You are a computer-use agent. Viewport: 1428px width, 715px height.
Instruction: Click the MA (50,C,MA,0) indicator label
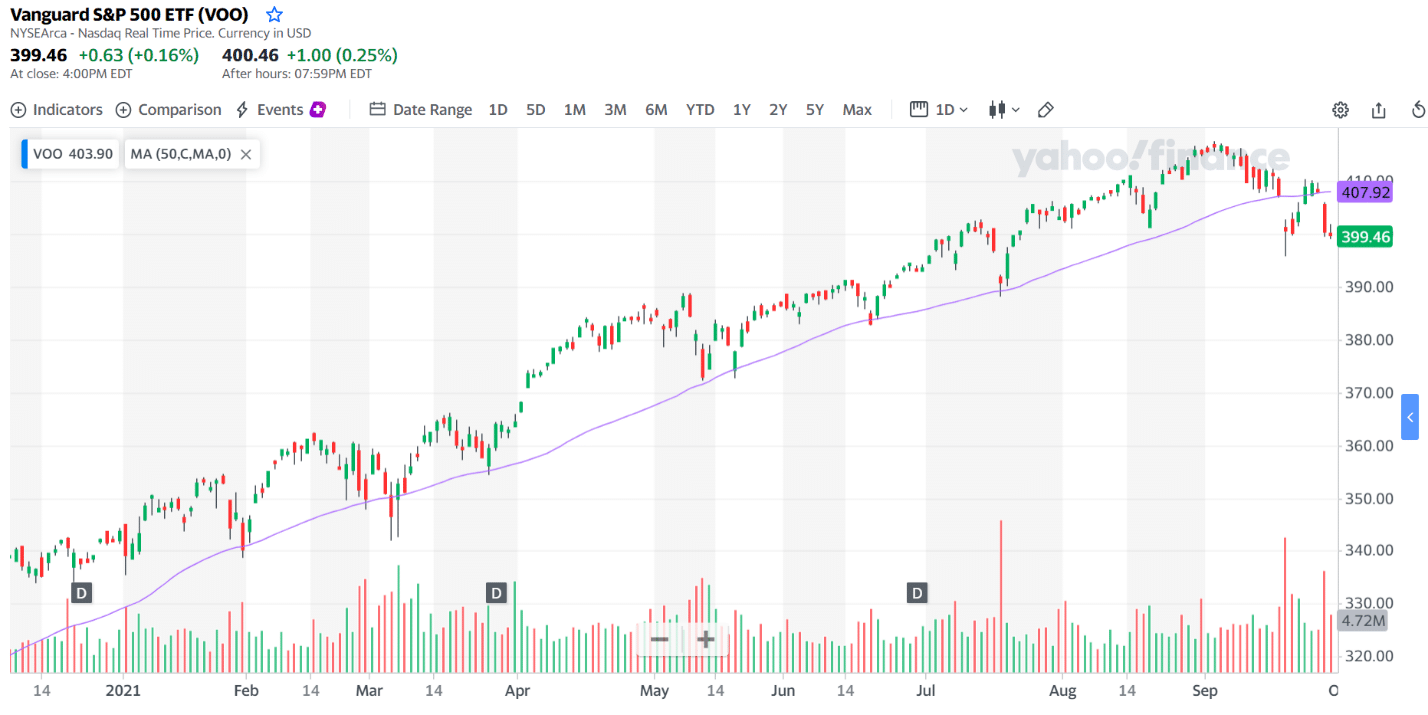click(x=181, y=154)
